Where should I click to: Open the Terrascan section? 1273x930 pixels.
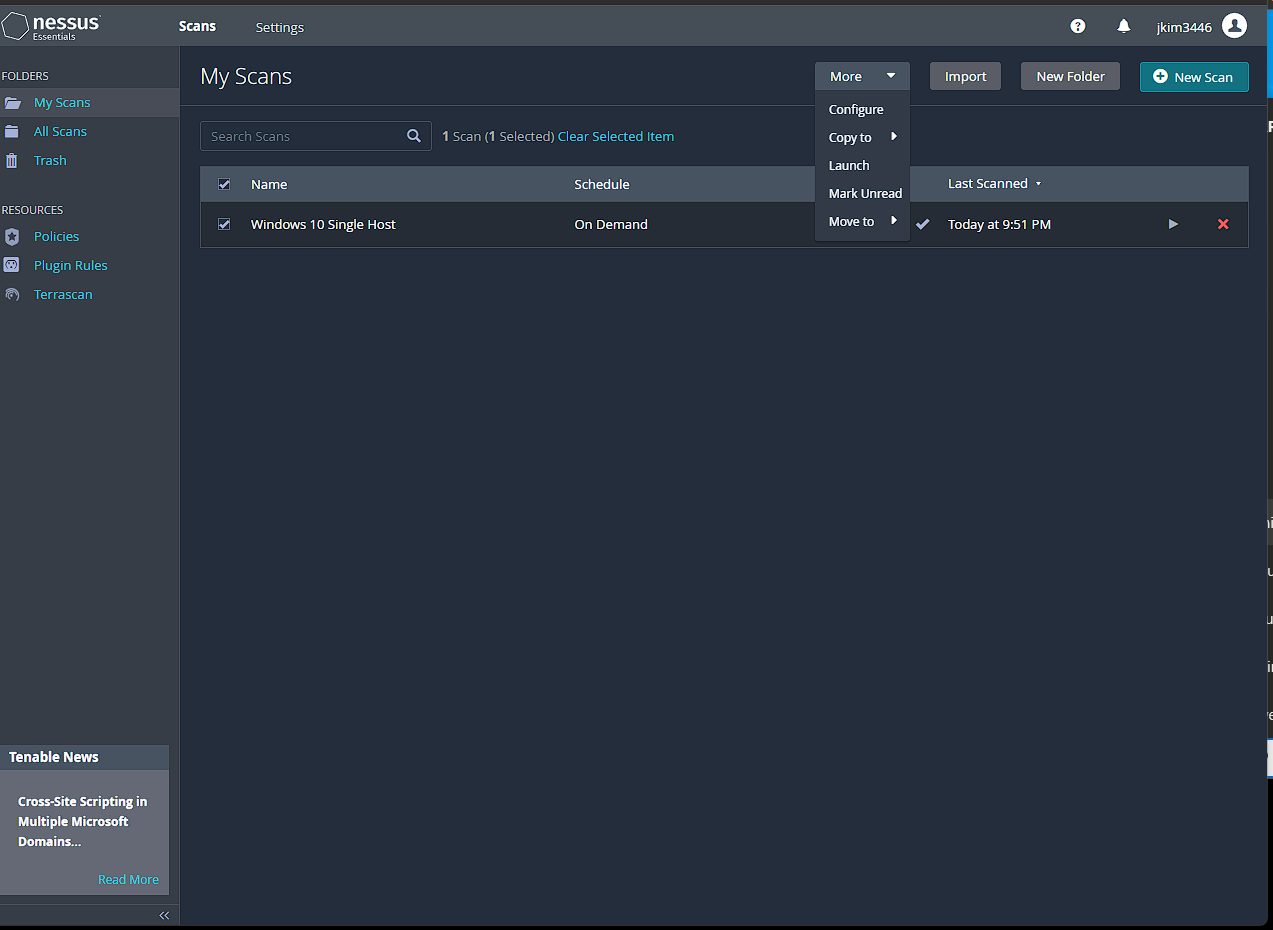[63, 294]
